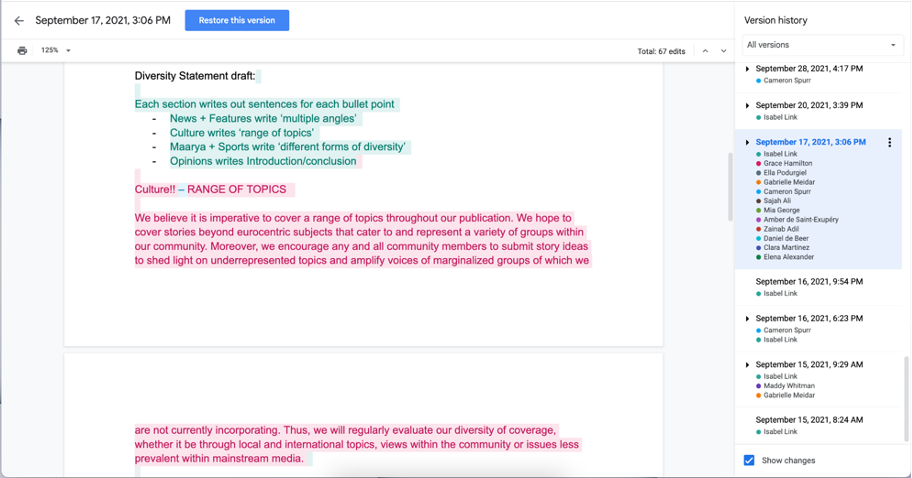Expand the September 20, 2021, 3:39 PM version
912x478 pixels.
click(747, 105)
